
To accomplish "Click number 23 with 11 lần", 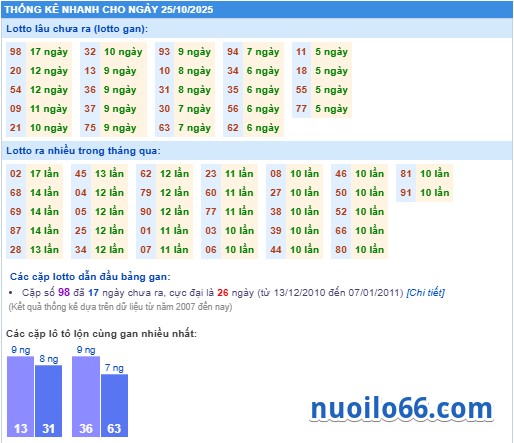I will pos(211,174).
